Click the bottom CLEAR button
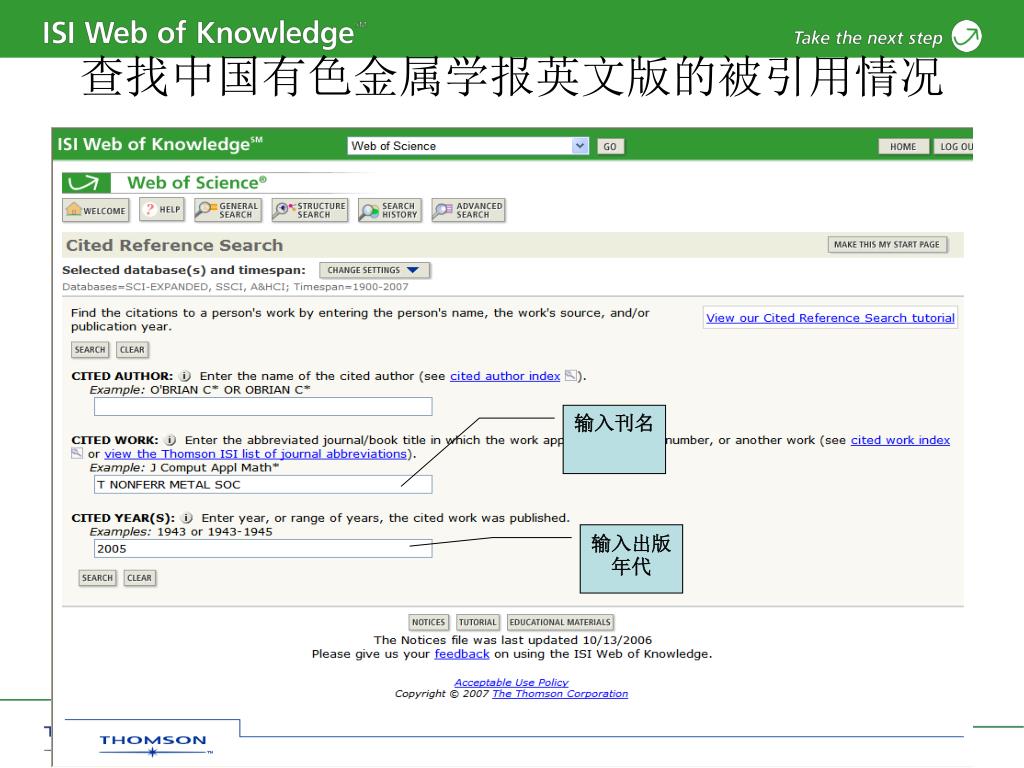This screenshot has height=768, width=1024. coord(139,578)
